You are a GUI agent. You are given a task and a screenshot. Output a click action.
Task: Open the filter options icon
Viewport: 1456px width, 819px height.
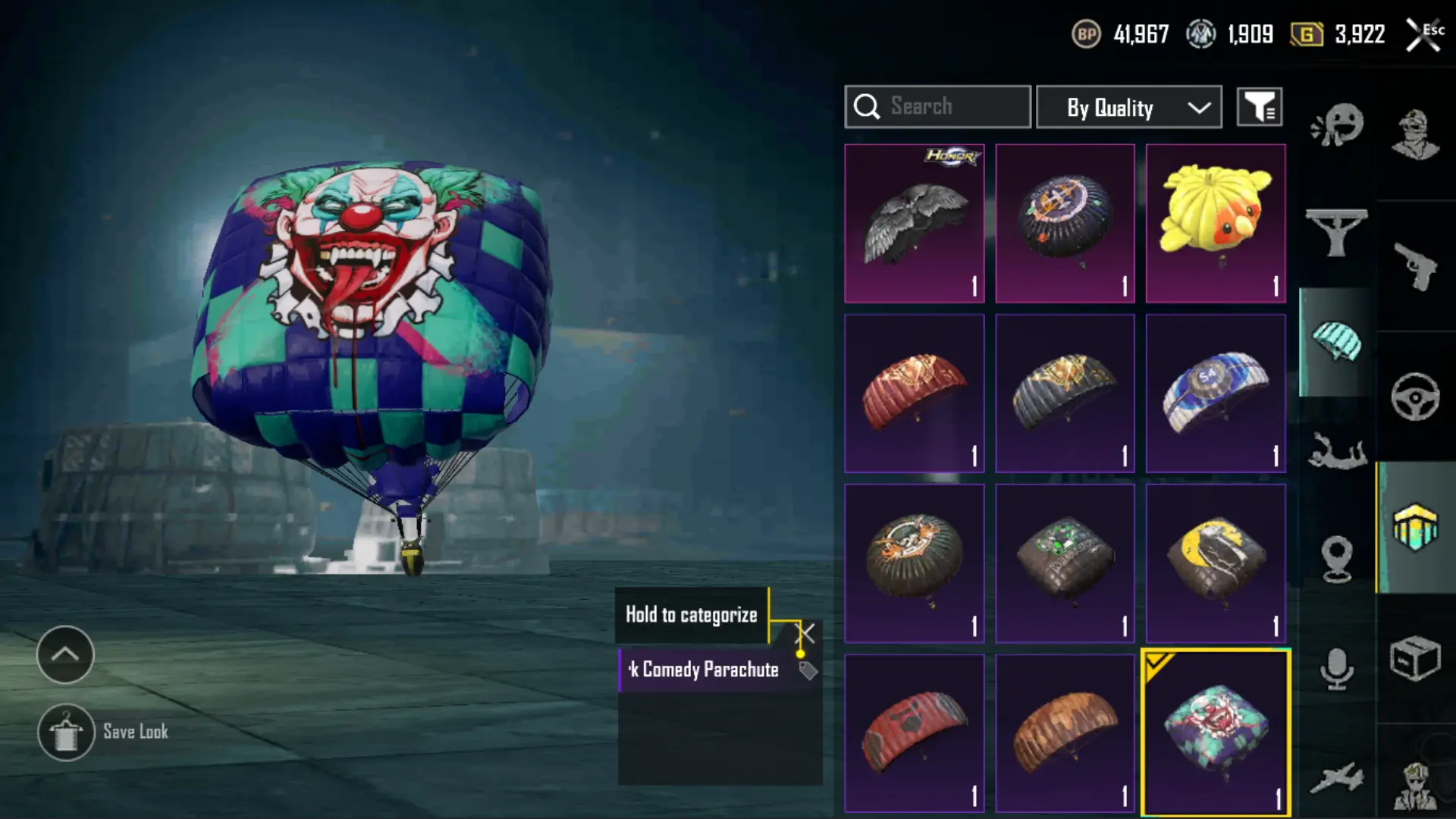pos(1260,107)
